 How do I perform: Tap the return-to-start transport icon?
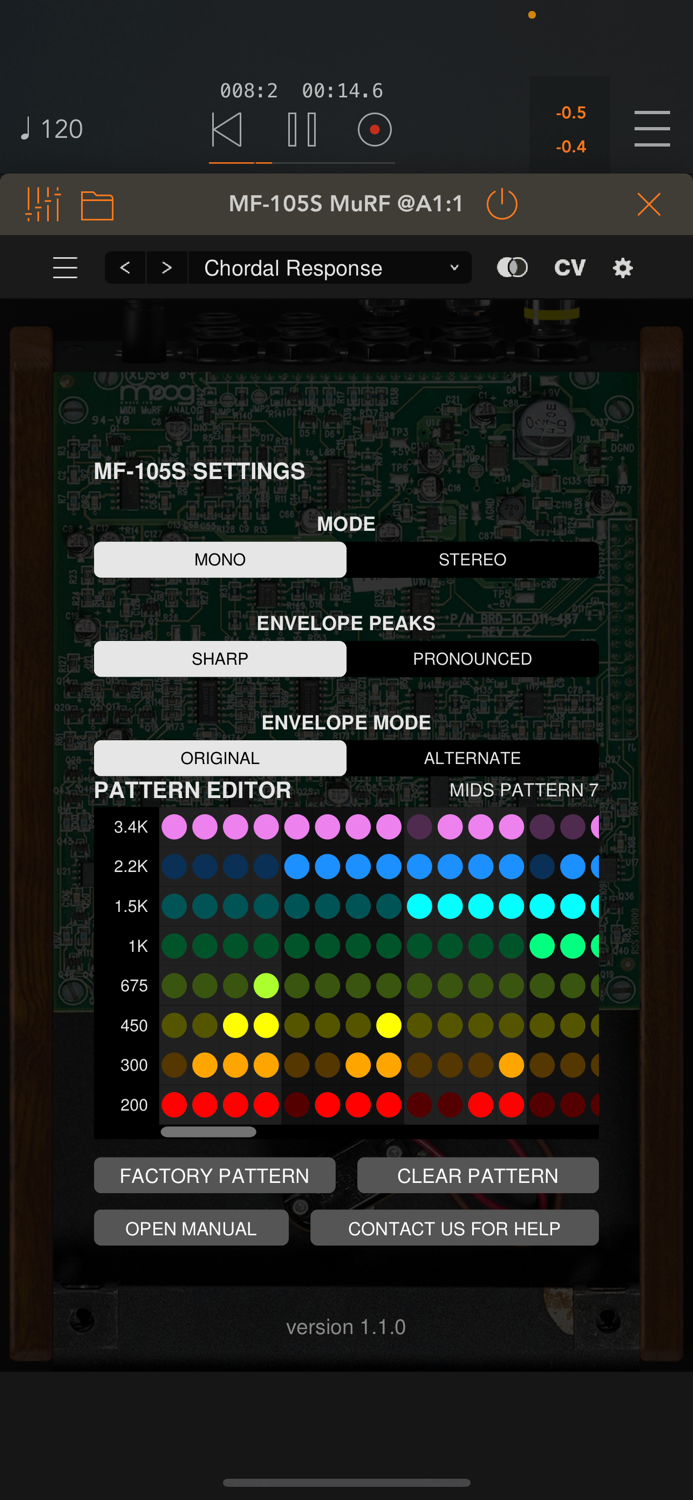coord(227,130)
